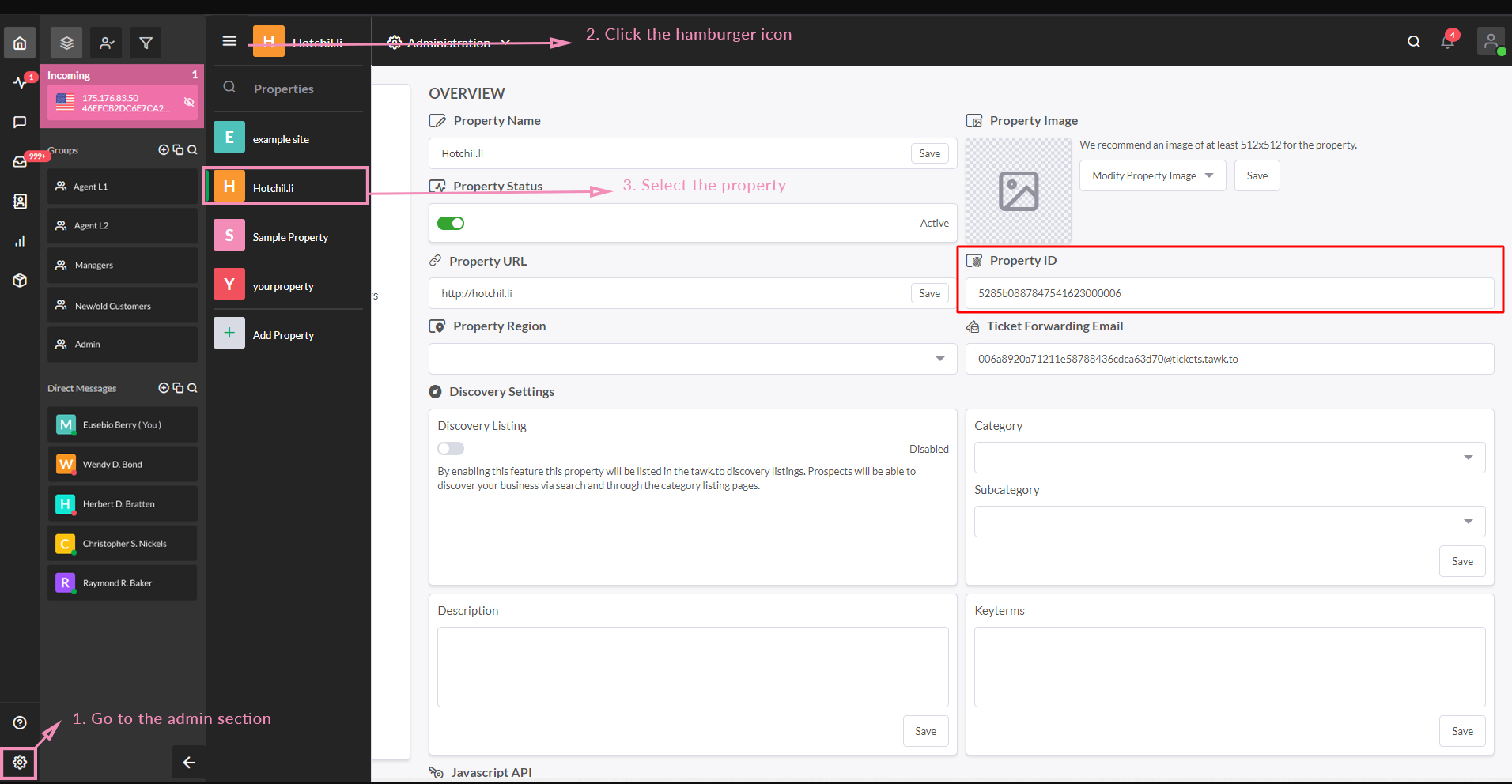Image resolution: width=1512 pixels, height=784 pixels.
Task: Open the notifications bell
Action: (1447, 42)
